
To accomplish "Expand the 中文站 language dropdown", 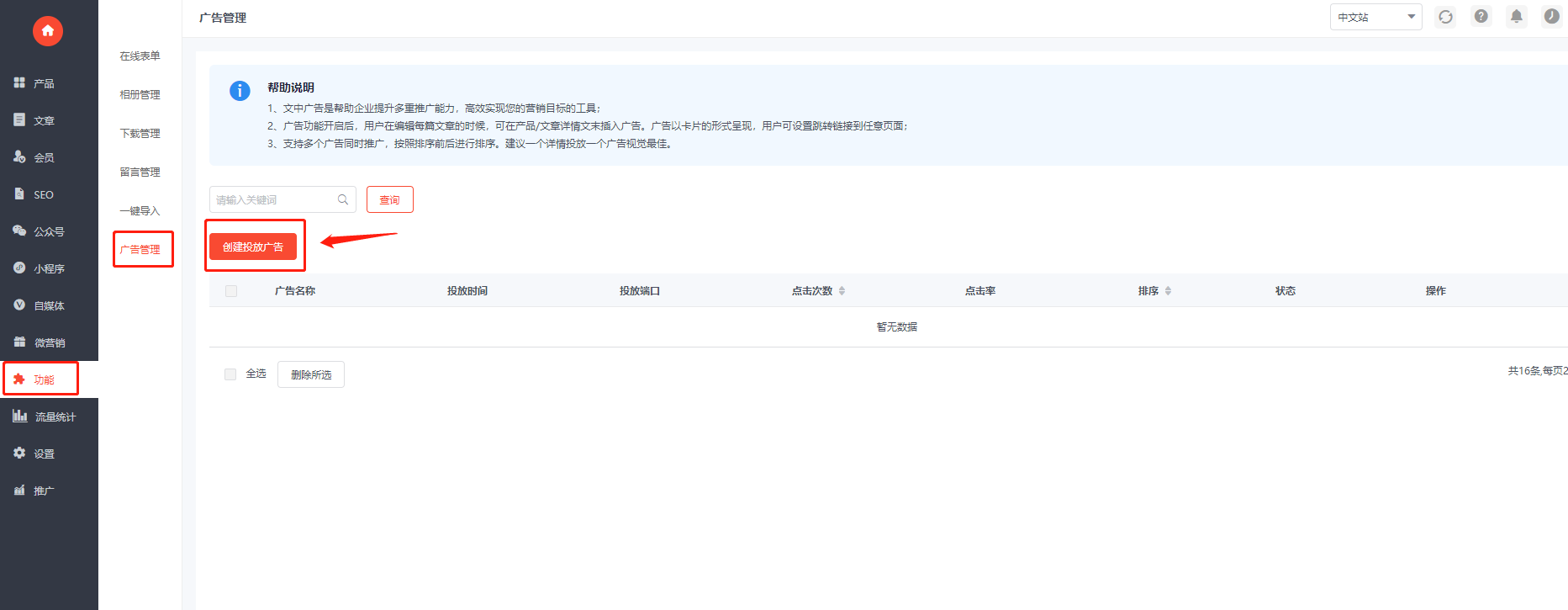I will [x=1375, y=17].
